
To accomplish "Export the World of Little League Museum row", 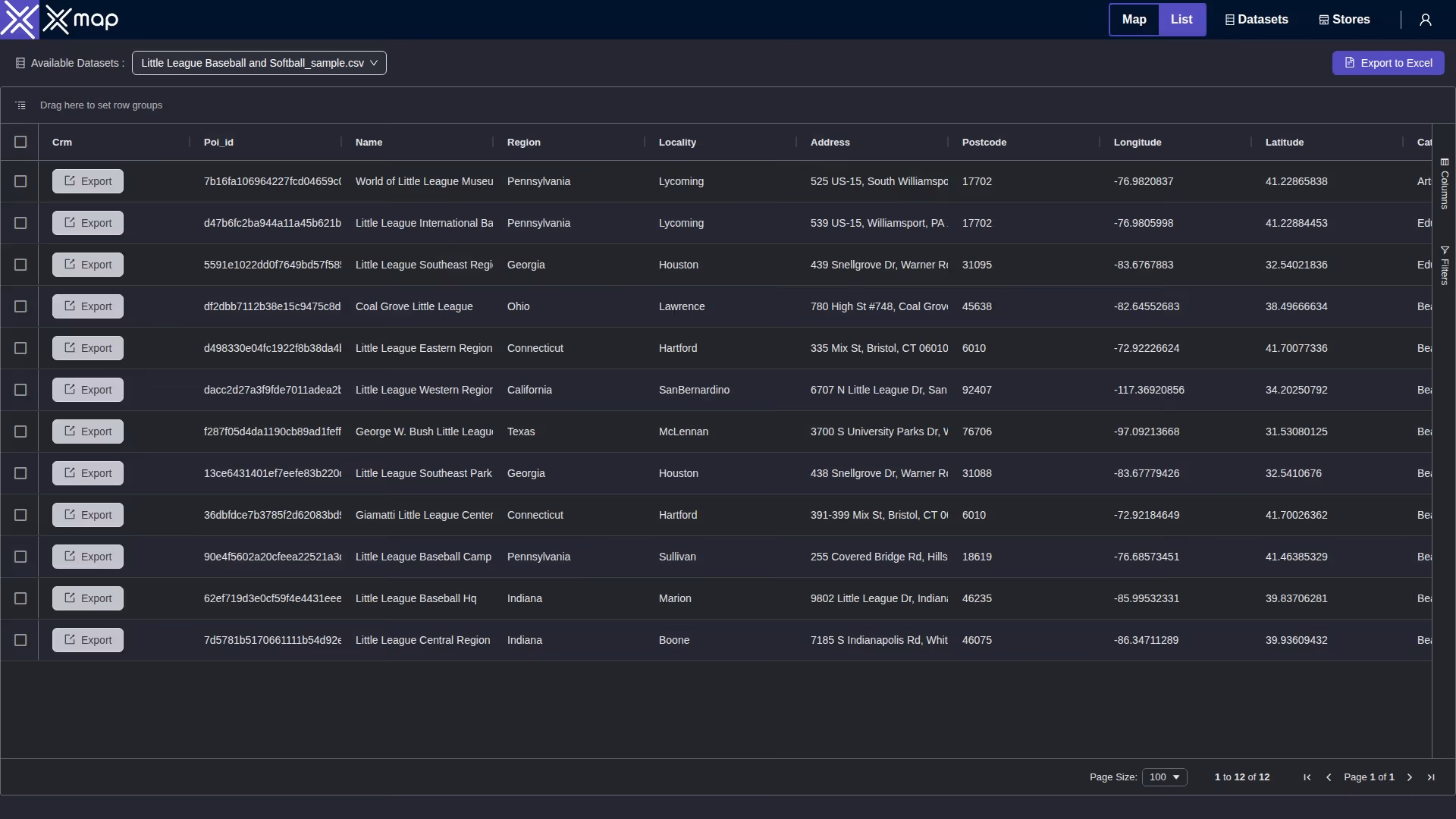I will [88, 181].
